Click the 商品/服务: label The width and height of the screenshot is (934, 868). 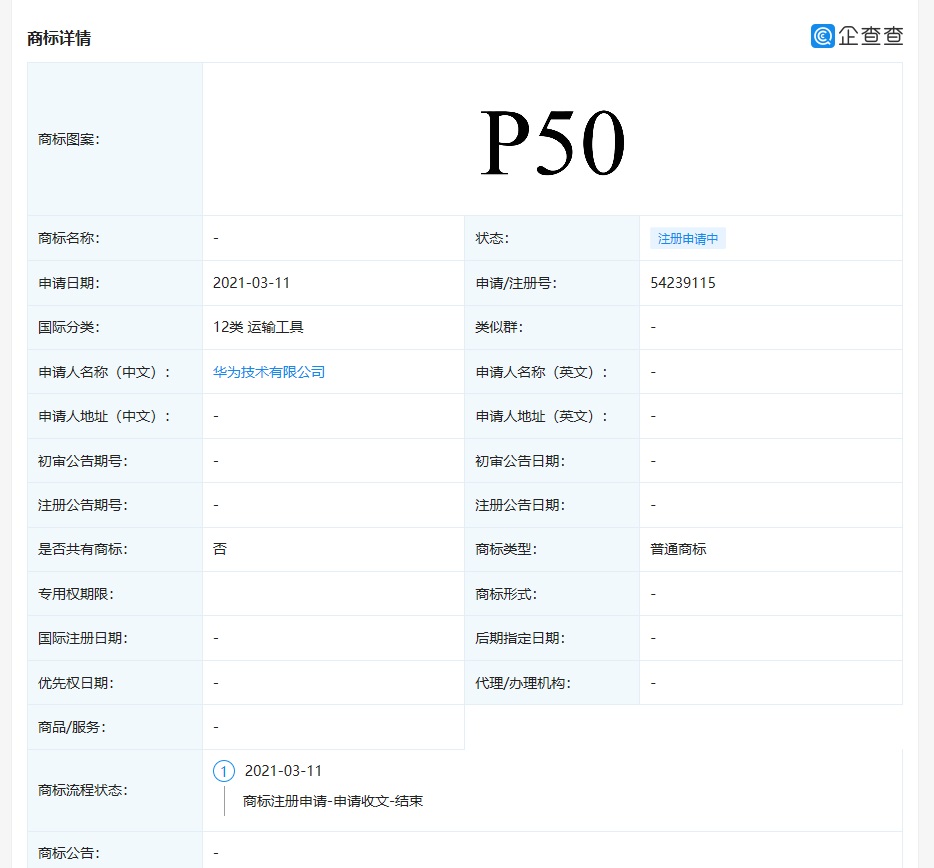click(x=71, y=727)
